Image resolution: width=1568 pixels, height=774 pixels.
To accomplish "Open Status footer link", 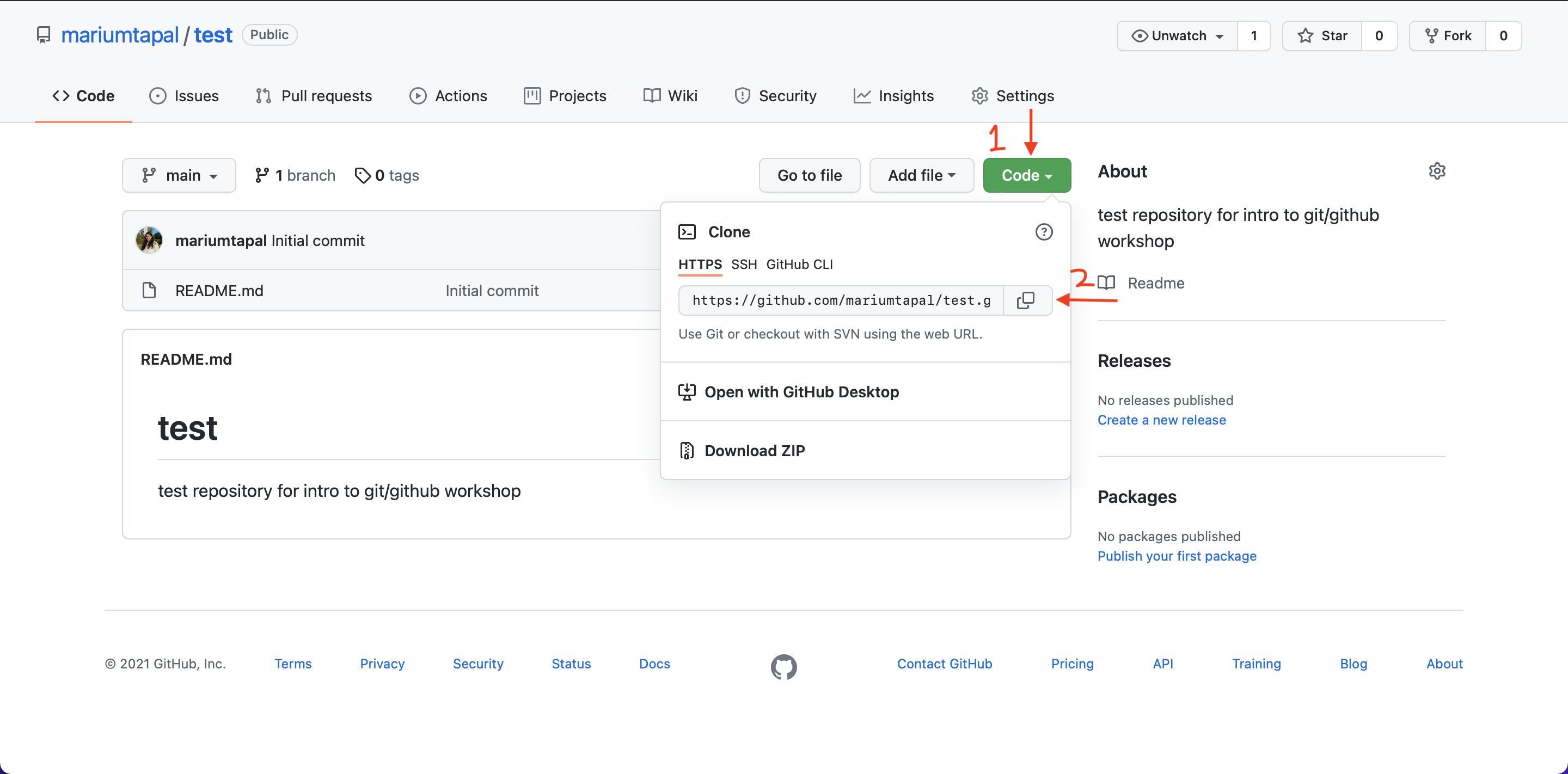I will [x=571, y=664].
